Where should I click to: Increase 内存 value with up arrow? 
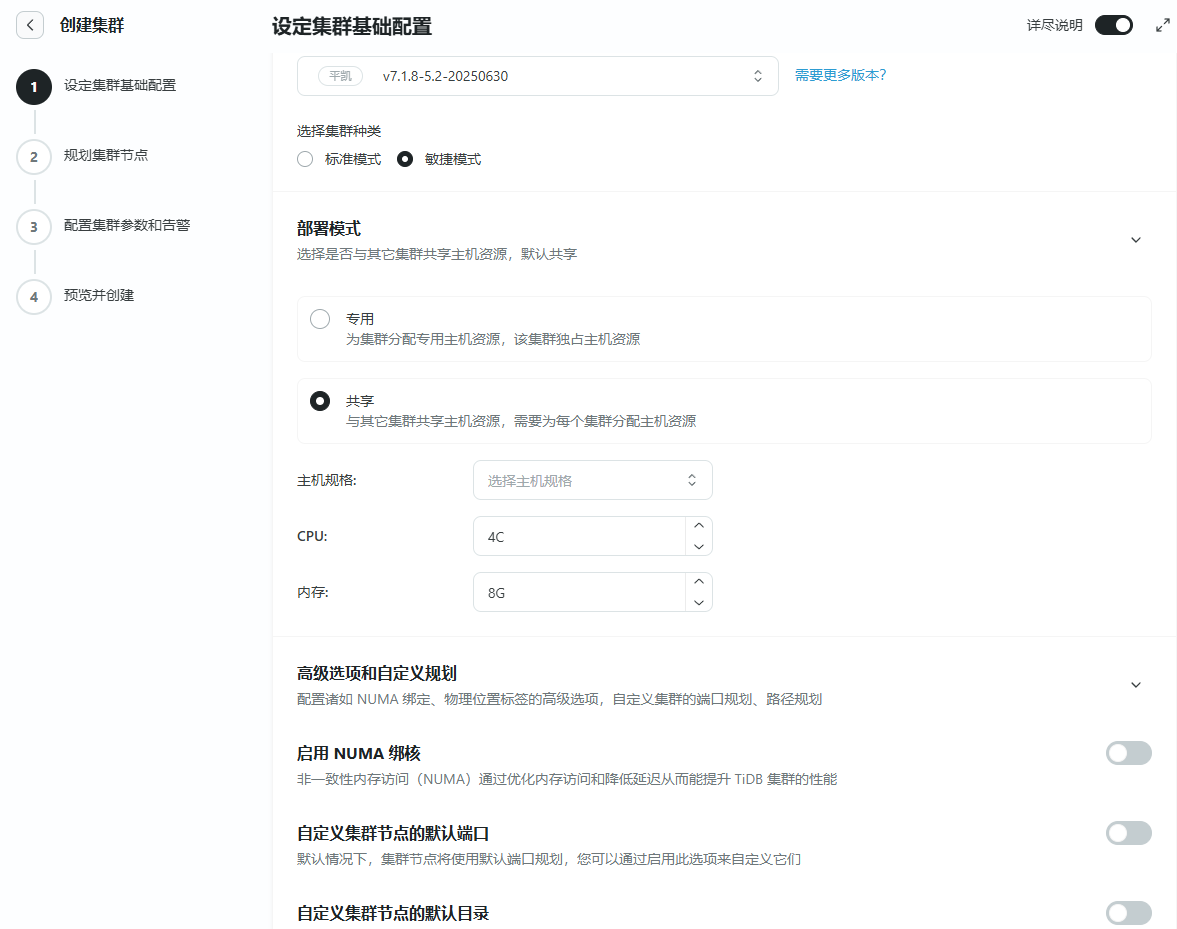click(x=698, y=582)
